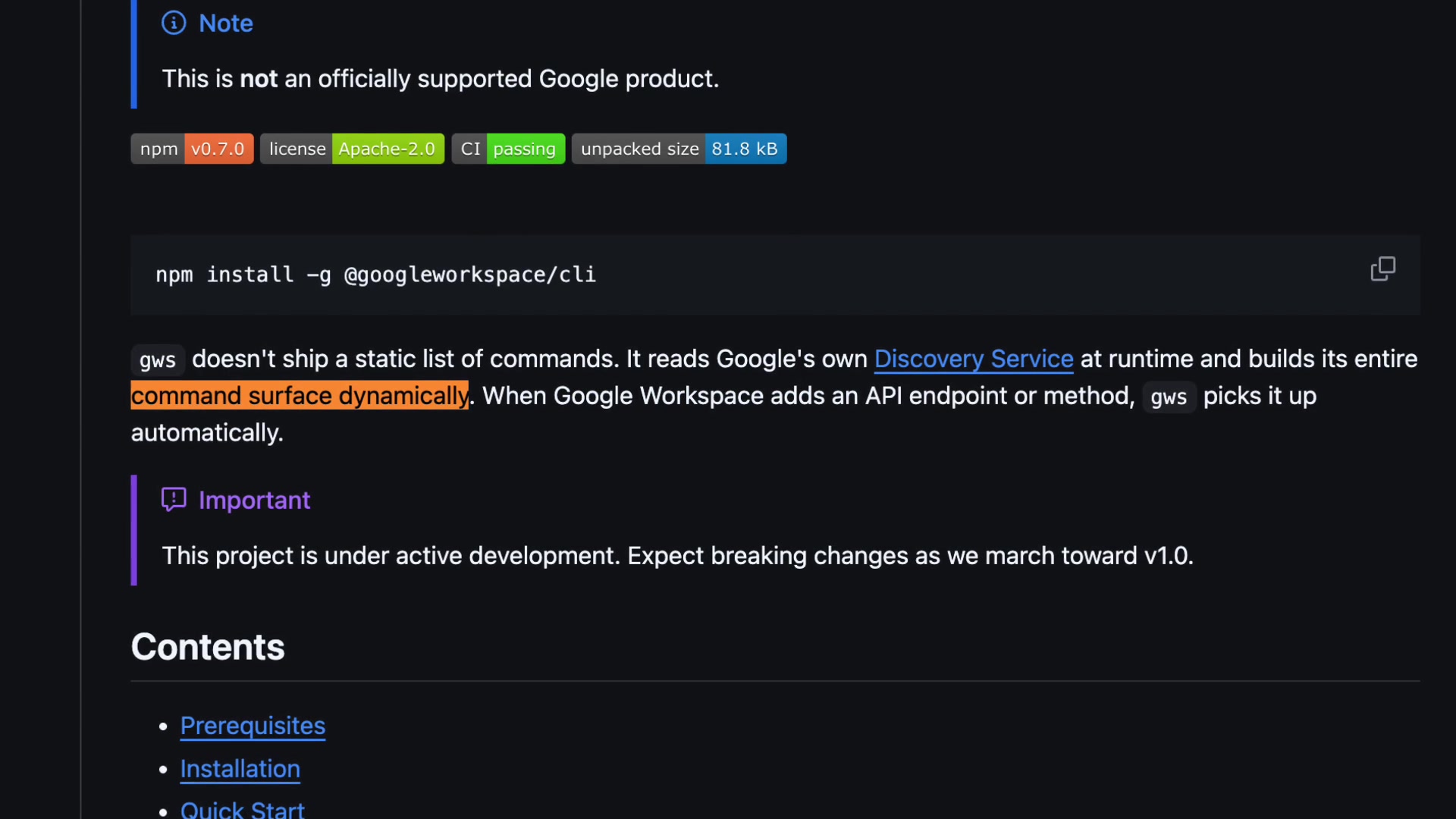Screen dimensions: 1456x819
Task: Click the unpacked size 81.8 kB badge
Action: click(x=679, y=149)
